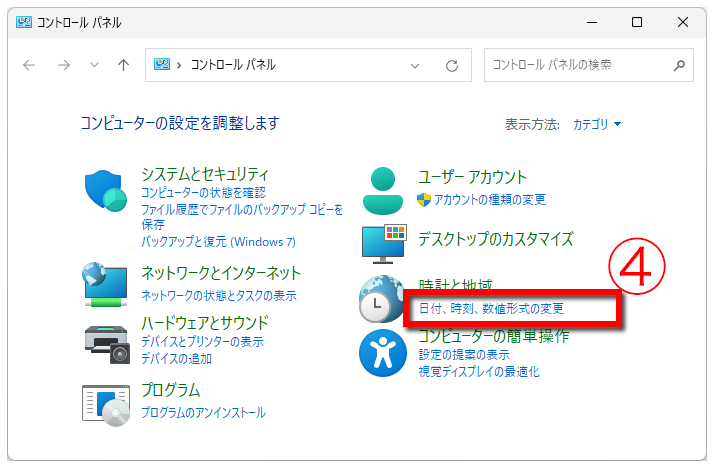The image size is (716, 470).
Task: Click the Refresh button in address bar
Action: (x=452, y=65)
